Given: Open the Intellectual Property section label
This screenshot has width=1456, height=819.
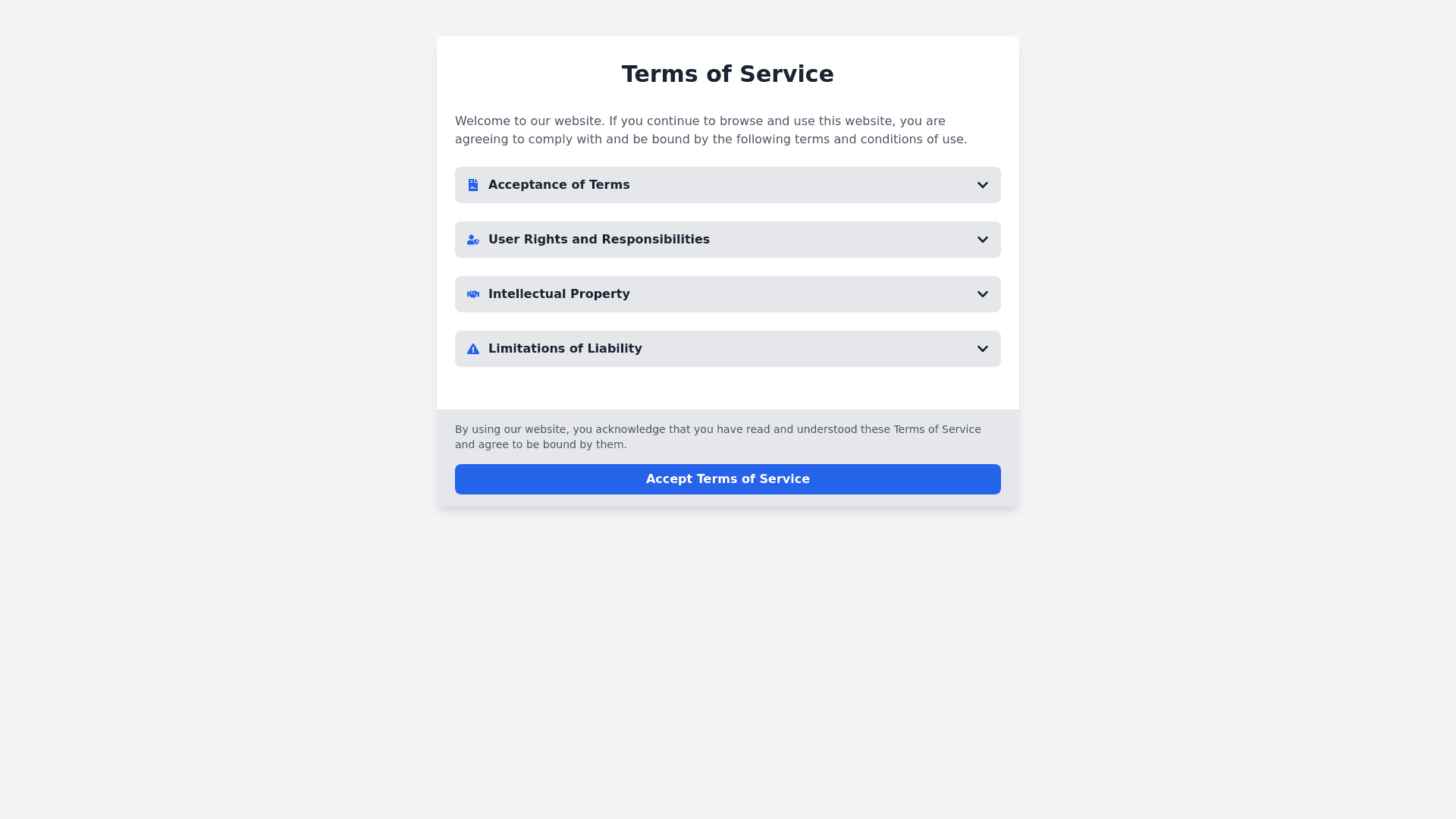Looking at the screenshot, I should 559,294.
